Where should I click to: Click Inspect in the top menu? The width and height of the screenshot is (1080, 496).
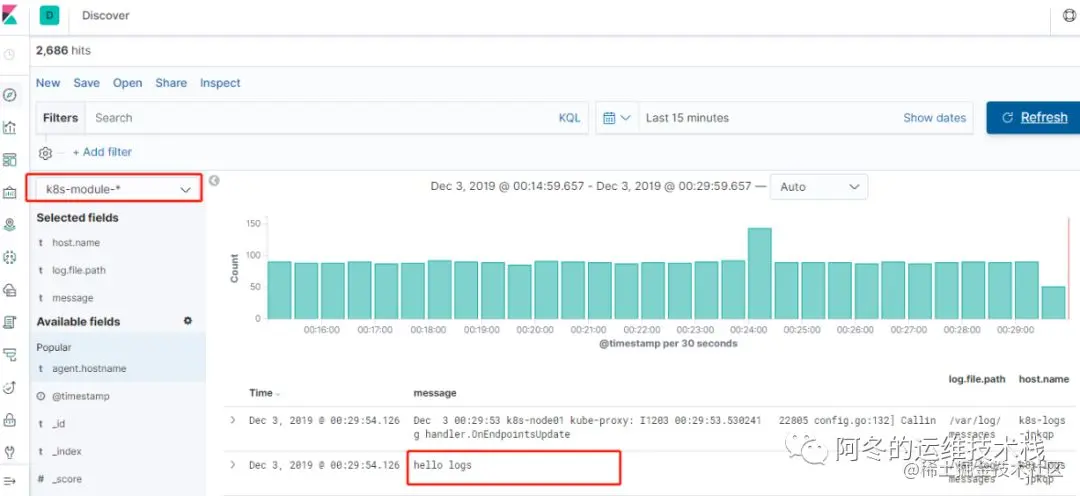pyautogui.click(x=220, y=83)
